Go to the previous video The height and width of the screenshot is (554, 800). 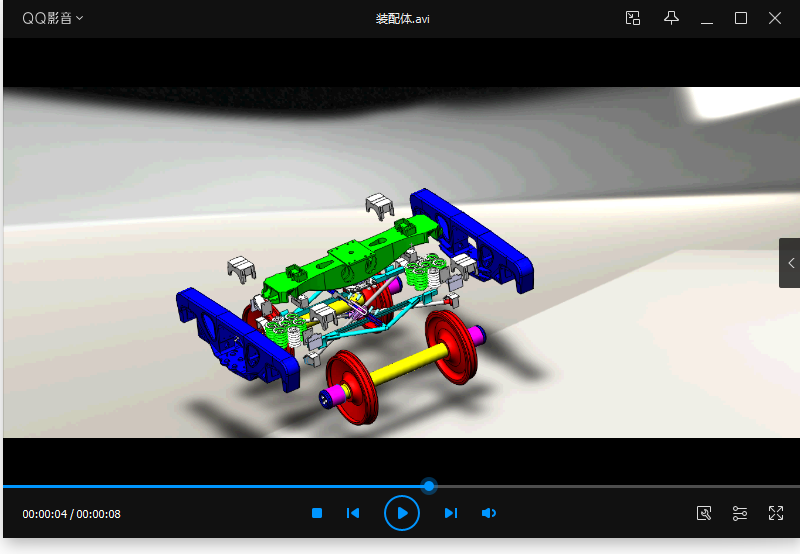click(x=353, y=513)
